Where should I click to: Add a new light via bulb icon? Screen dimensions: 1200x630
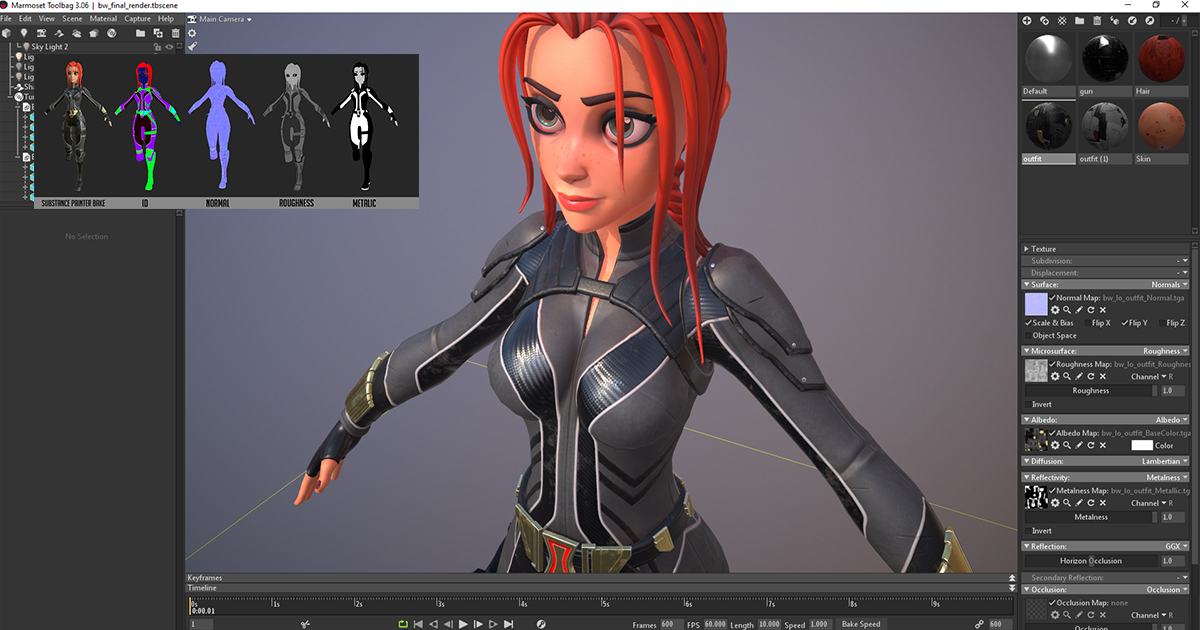click(24, 33)
